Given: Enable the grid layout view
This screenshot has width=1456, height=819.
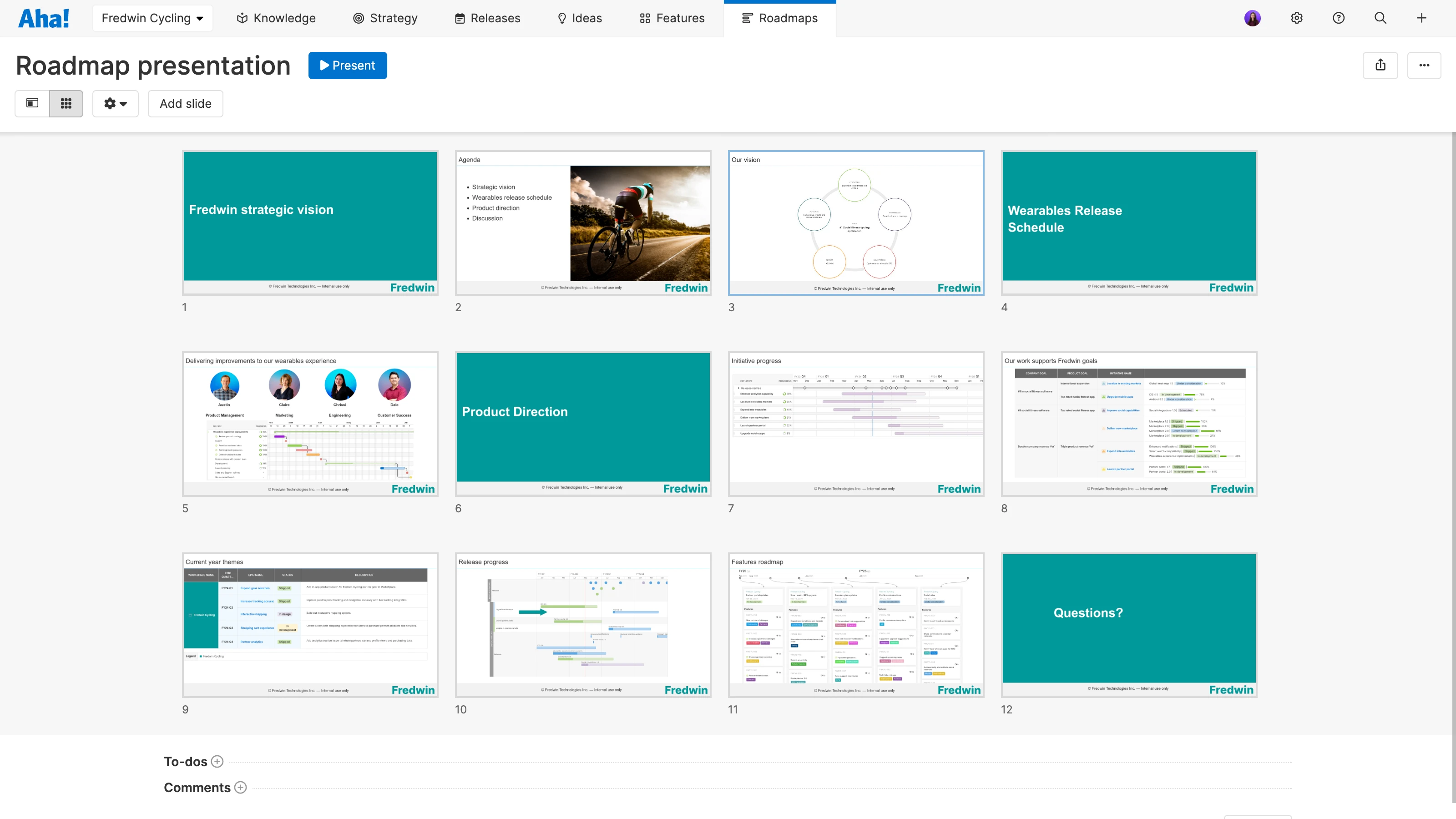Looking at the screenshot, I should click(x=66, y=103).
